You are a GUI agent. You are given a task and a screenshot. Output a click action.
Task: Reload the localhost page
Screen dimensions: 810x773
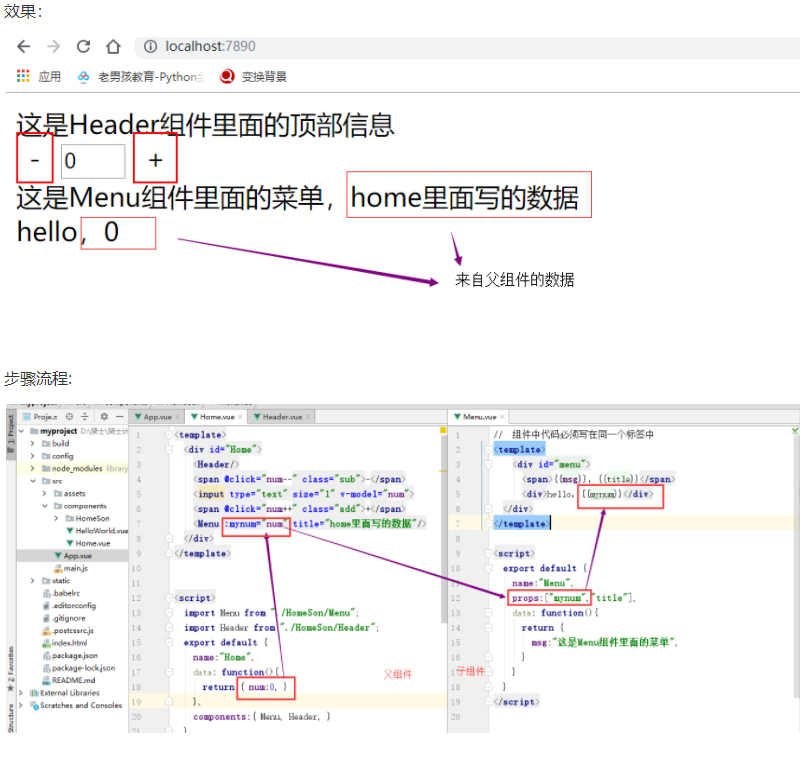point(83,47)
